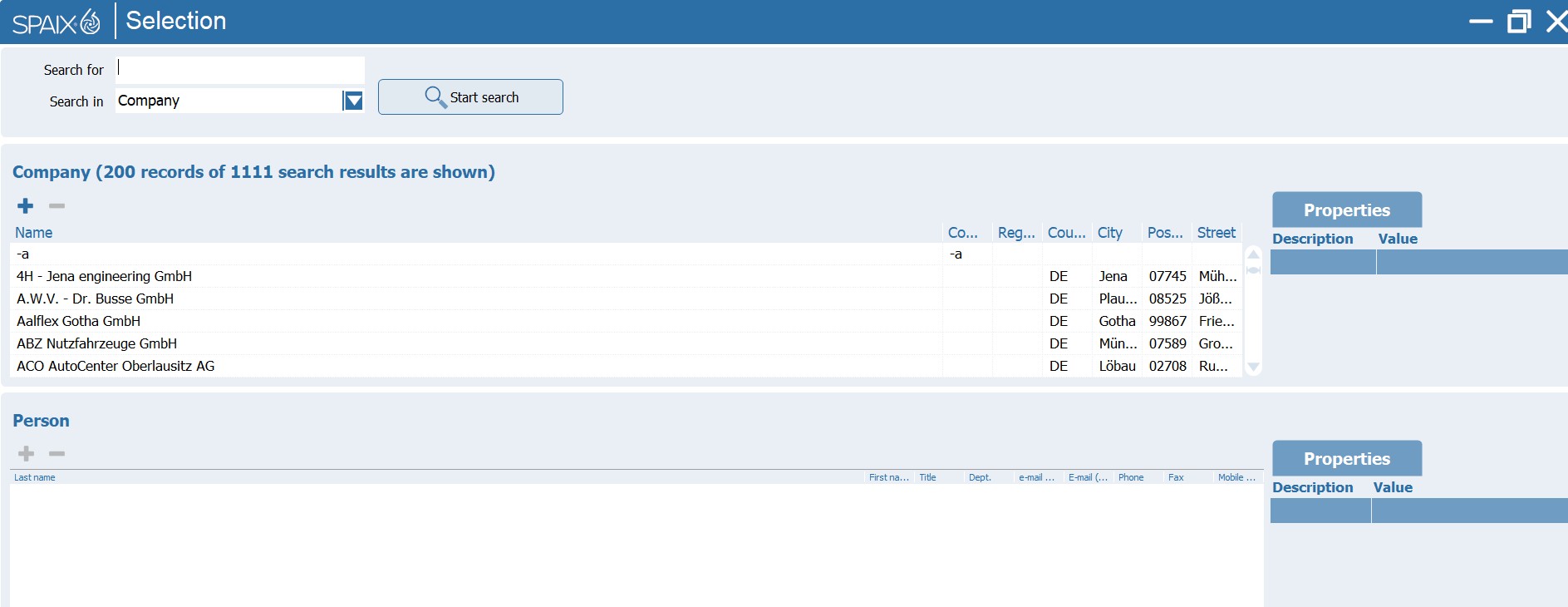Click postal code 07589

pyautogui.click(x=1167, y=343)
